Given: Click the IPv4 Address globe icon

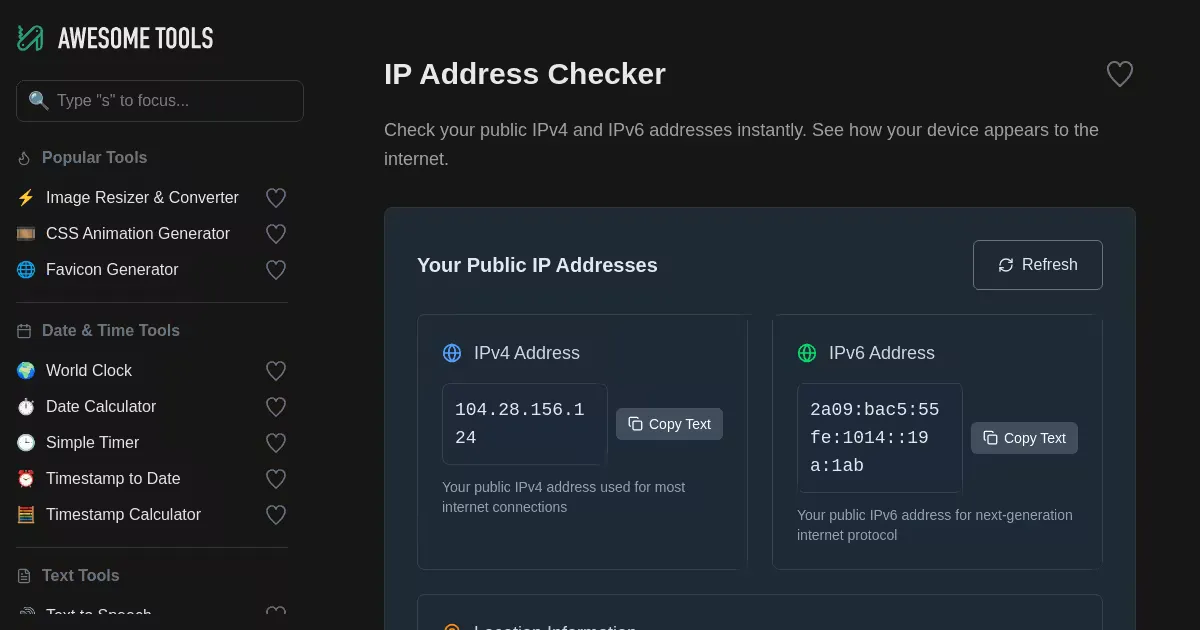Looking at the screenshot, I should tap(452, 353).
